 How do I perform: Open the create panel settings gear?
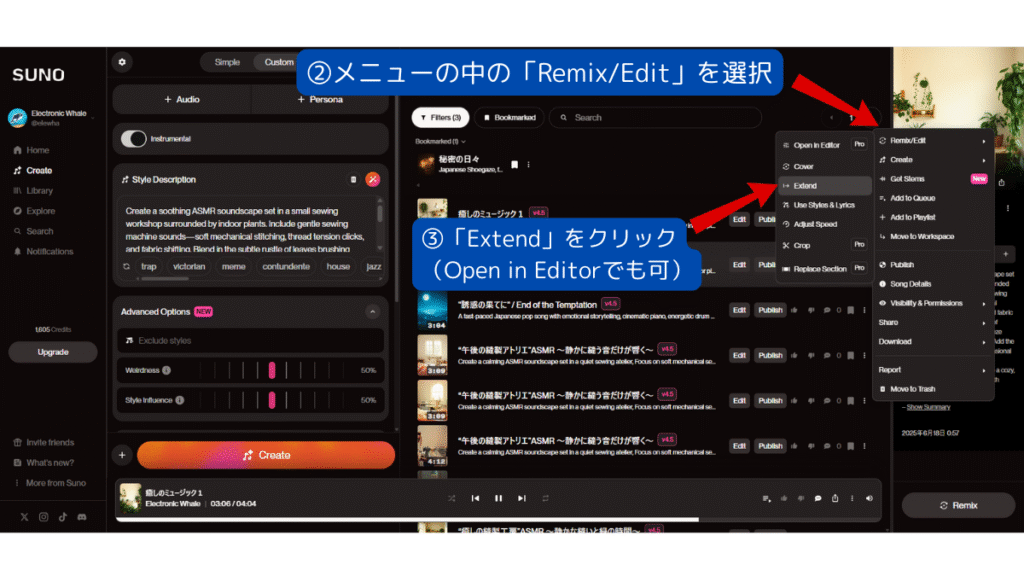tap(122, 62)
